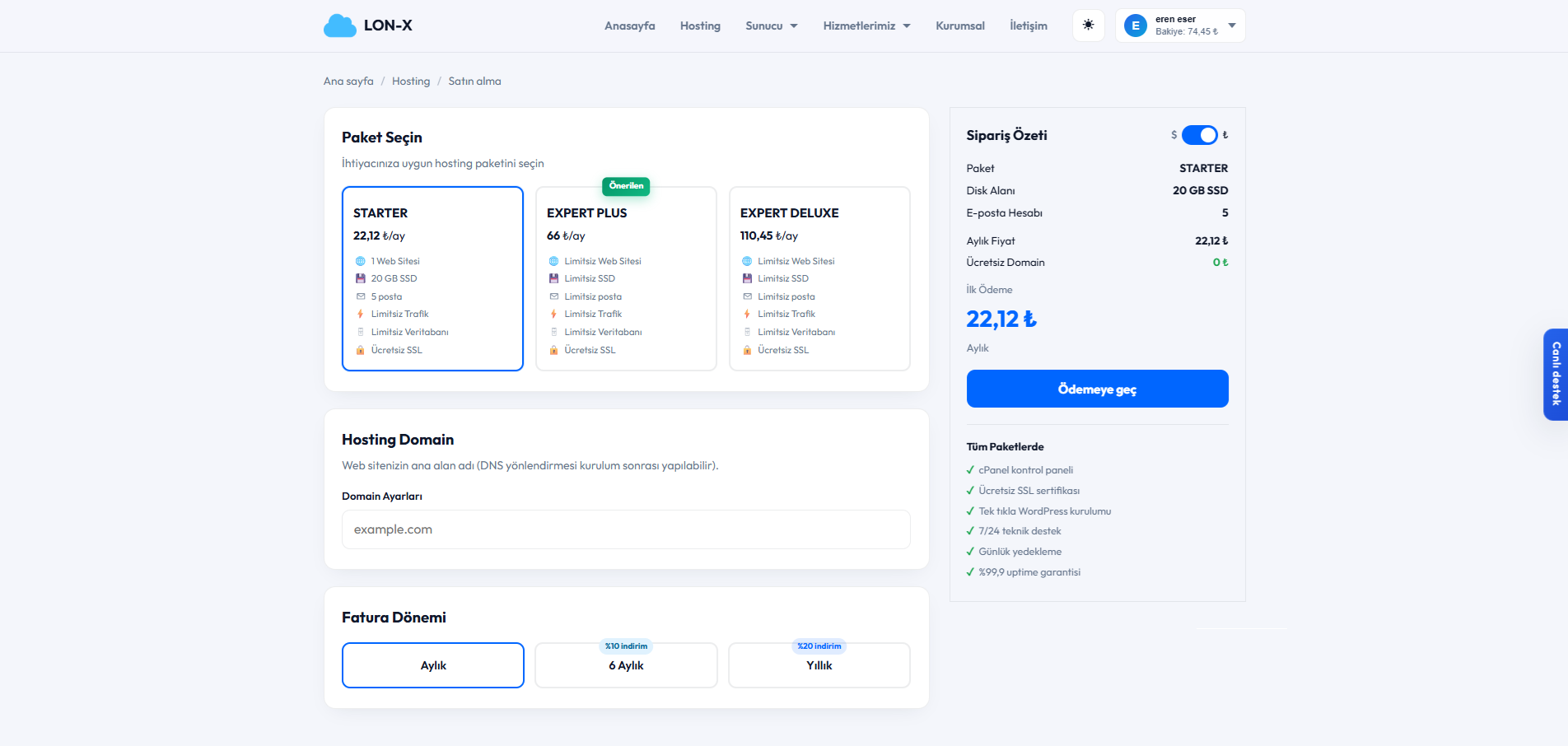This screenshot has height=746, width=1568.
Task: Click checkmark beside Günlük yedekleme
Action: [x=970, y=552]
